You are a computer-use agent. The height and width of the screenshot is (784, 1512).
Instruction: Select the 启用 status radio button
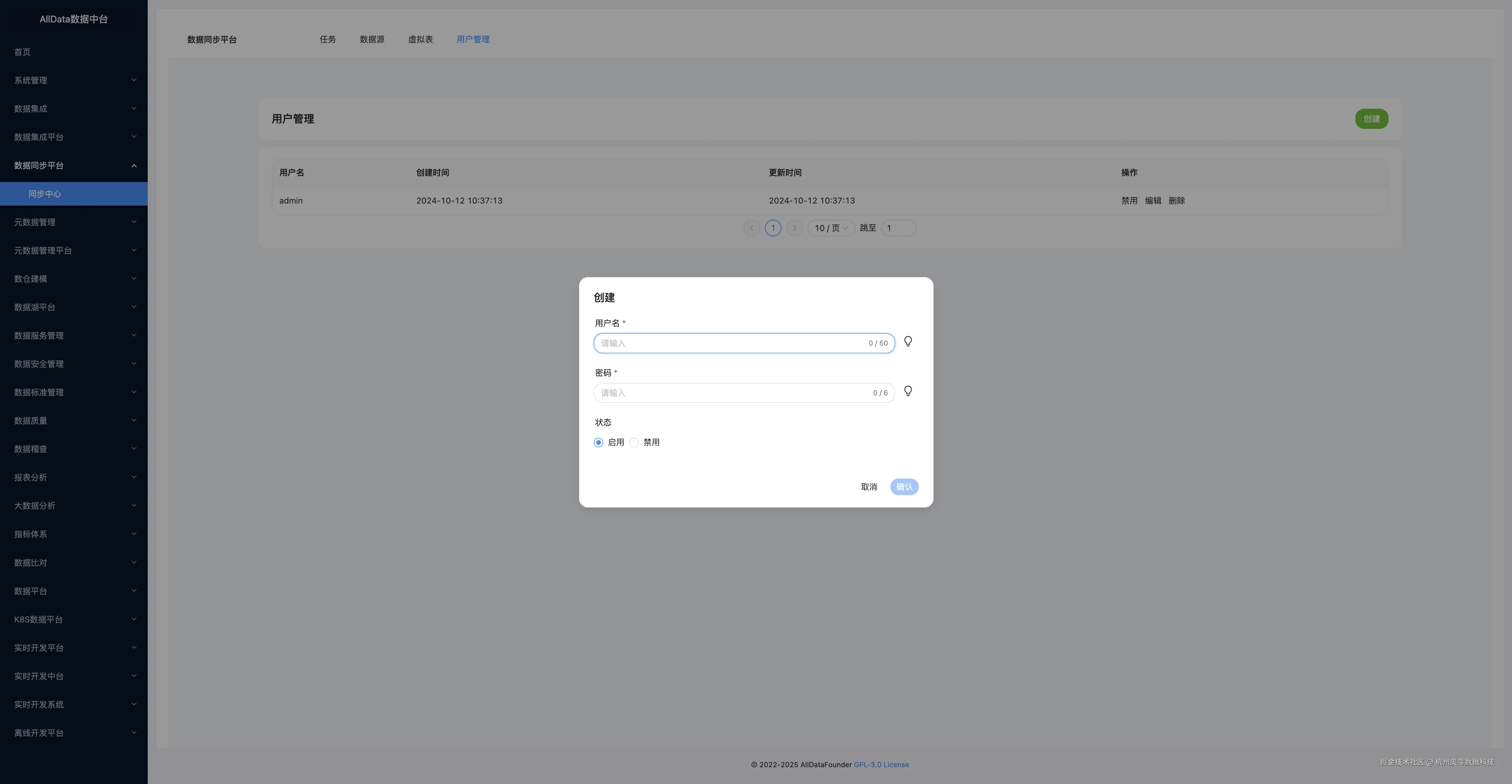pos(598,443)
